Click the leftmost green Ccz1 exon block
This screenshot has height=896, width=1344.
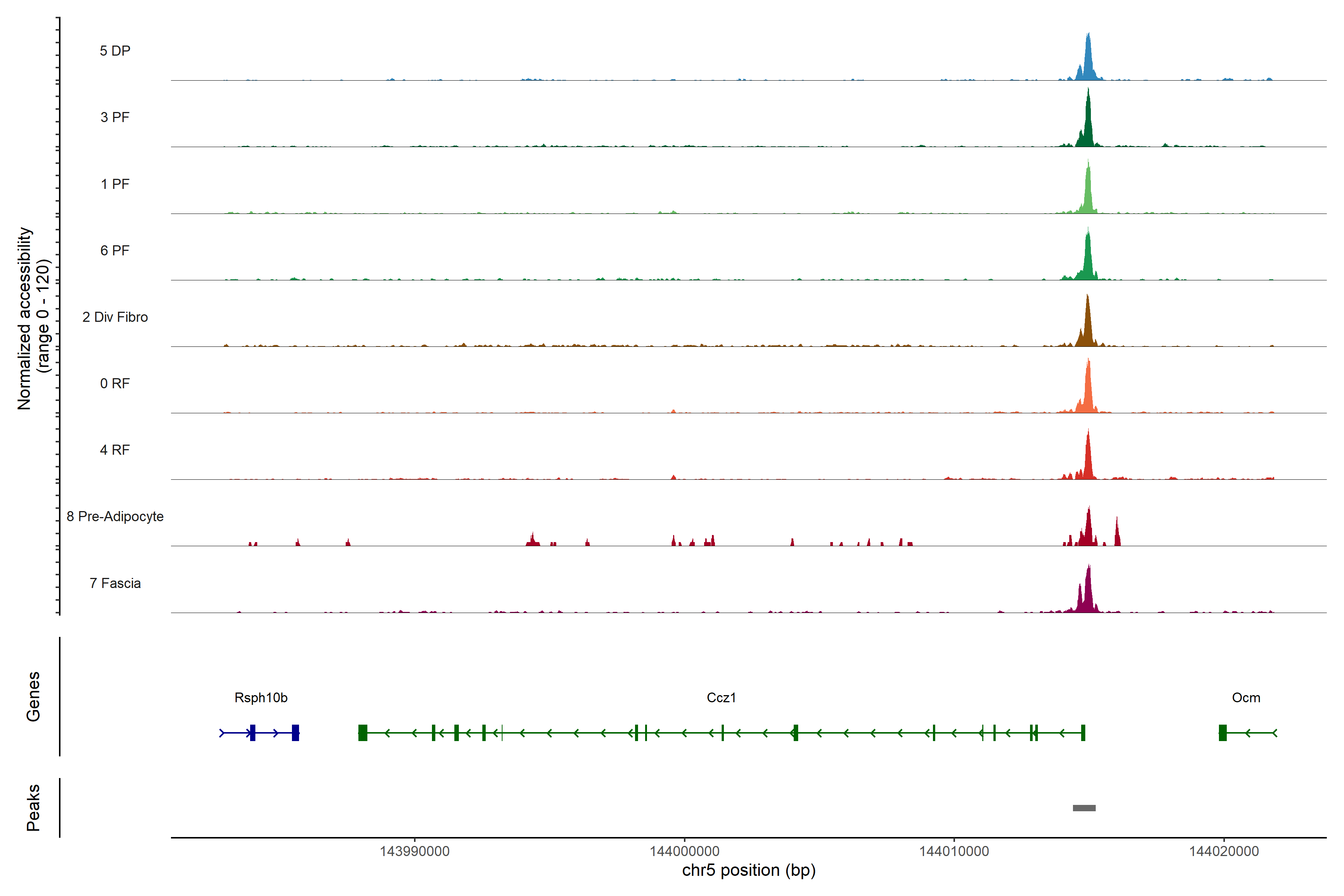coord(363,732)
